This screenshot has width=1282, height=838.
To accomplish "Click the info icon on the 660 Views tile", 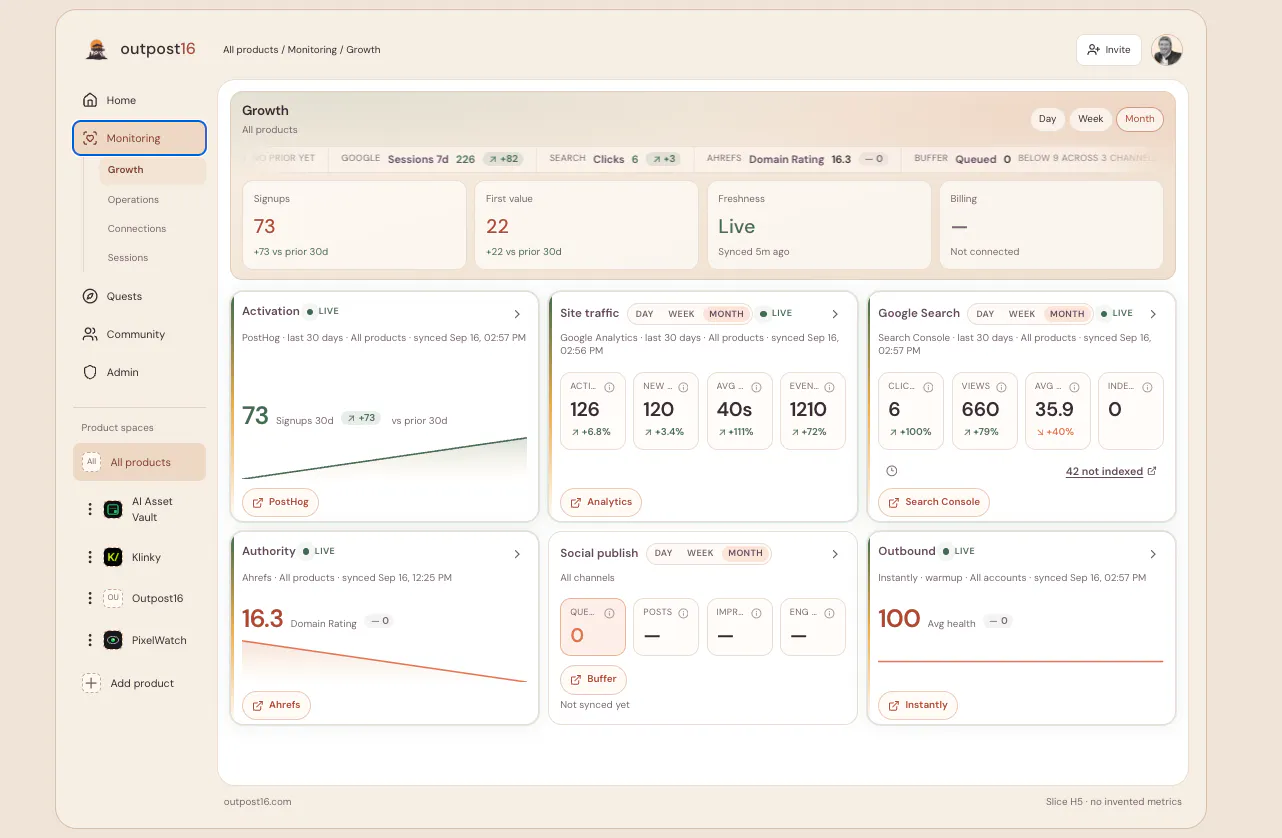I will tap(1001, 387).
